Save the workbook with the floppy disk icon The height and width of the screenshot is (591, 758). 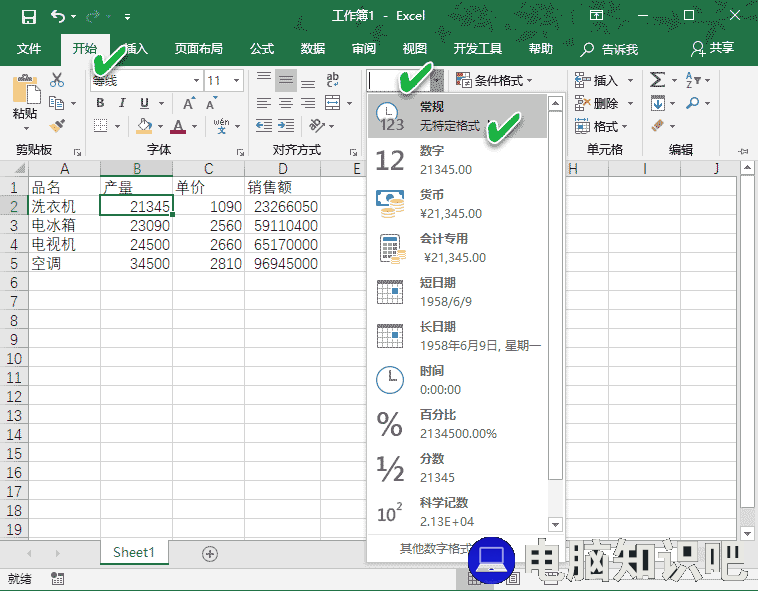point(29,17)
